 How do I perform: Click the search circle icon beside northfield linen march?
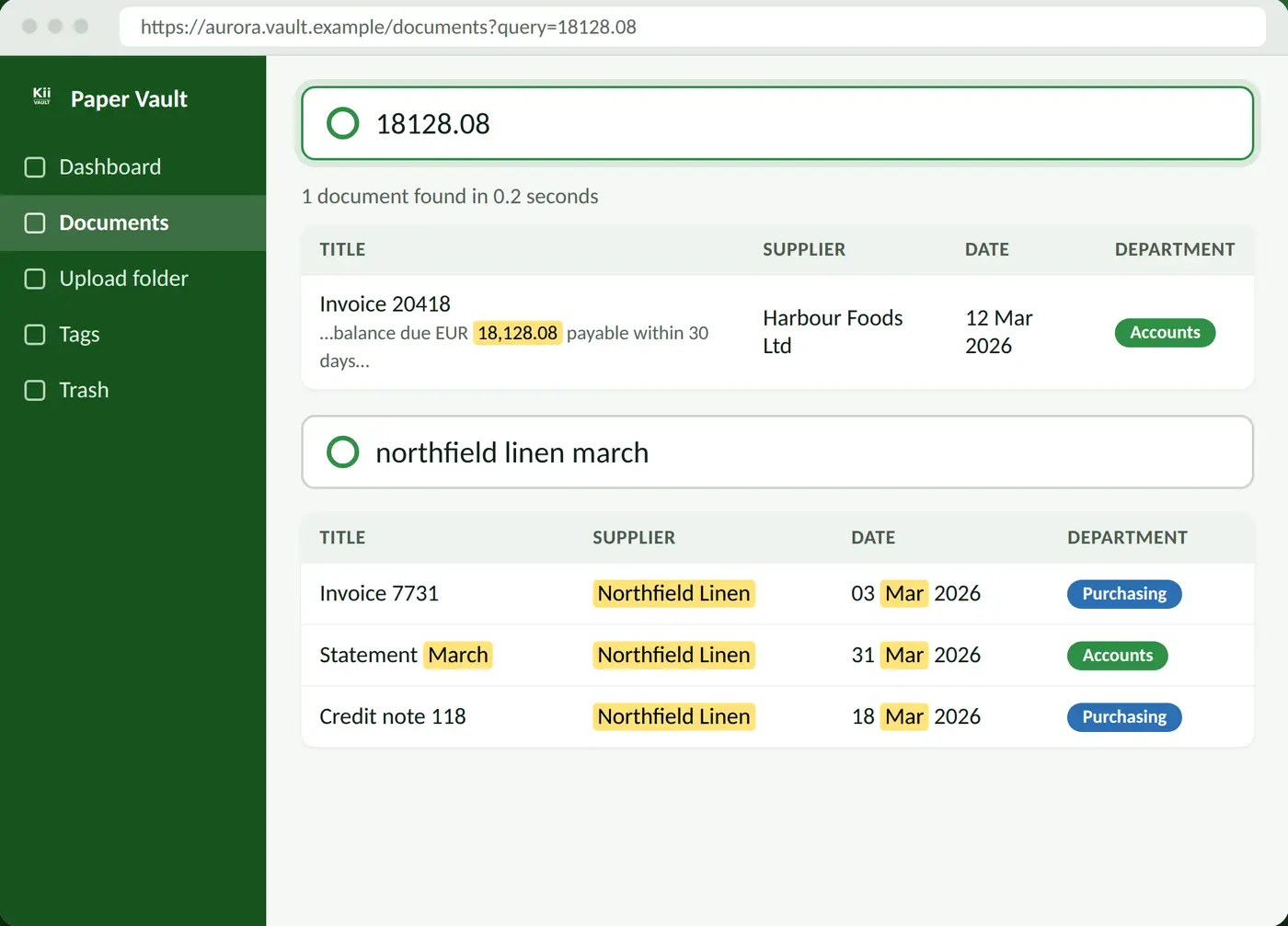click(343, 452)
